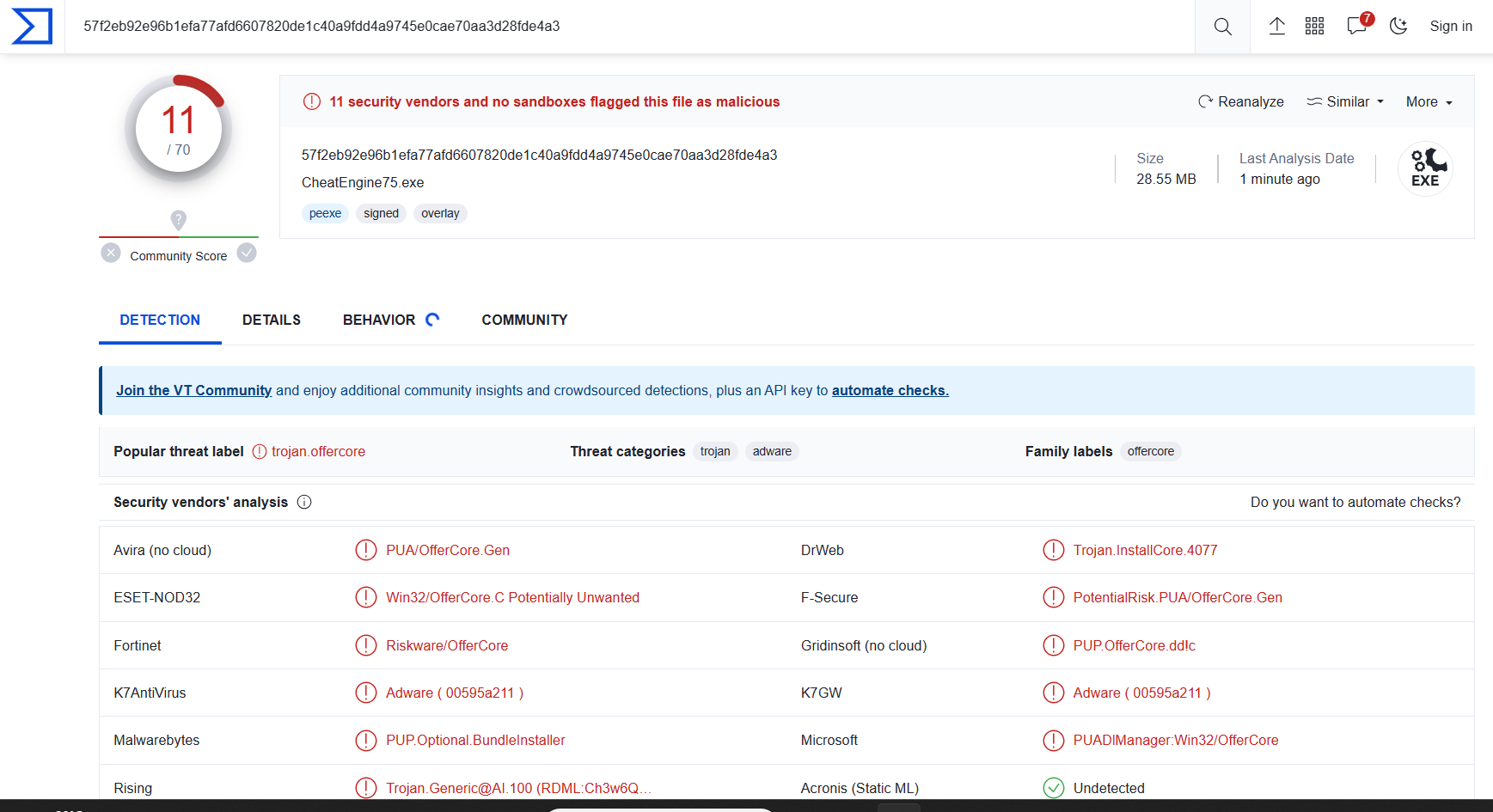
Task: Click the PUADlManager:Win32/OfferCore result
Action: click(x=1176, y=740)
